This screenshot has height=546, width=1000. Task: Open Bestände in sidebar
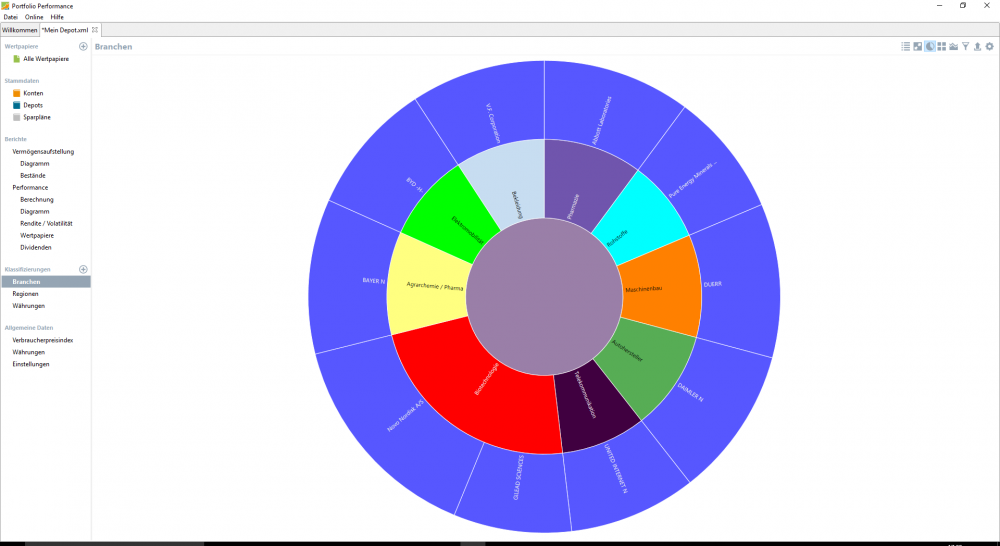[x=33, y=175]
